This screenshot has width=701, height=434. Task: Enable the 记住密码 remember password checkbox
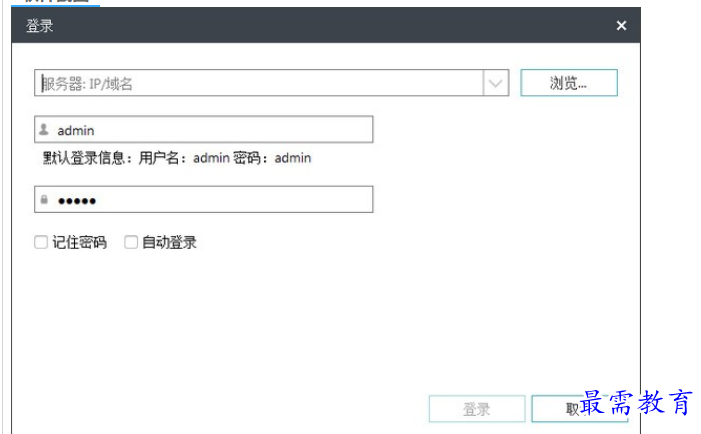41,242
